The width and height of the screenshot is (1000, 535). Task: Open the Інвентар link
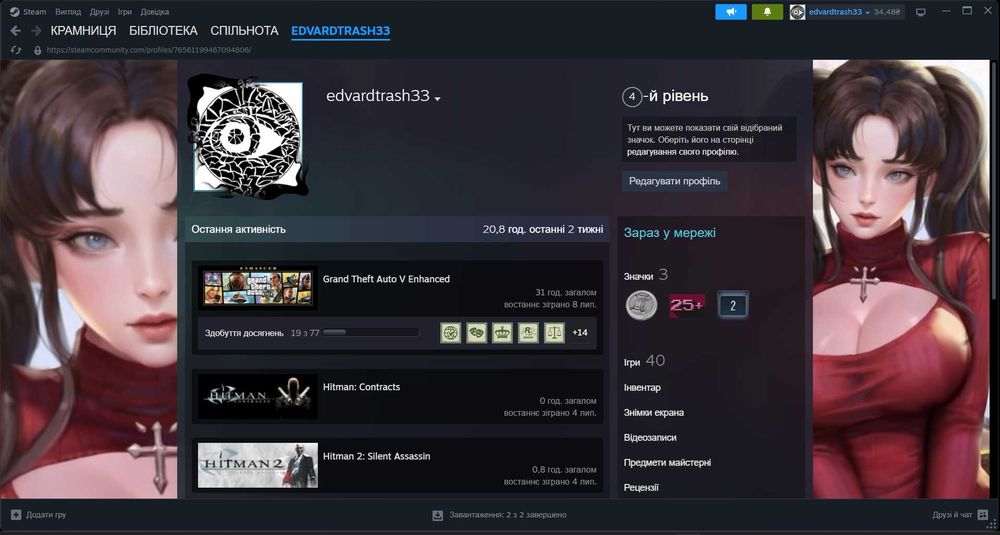point(642,388)
